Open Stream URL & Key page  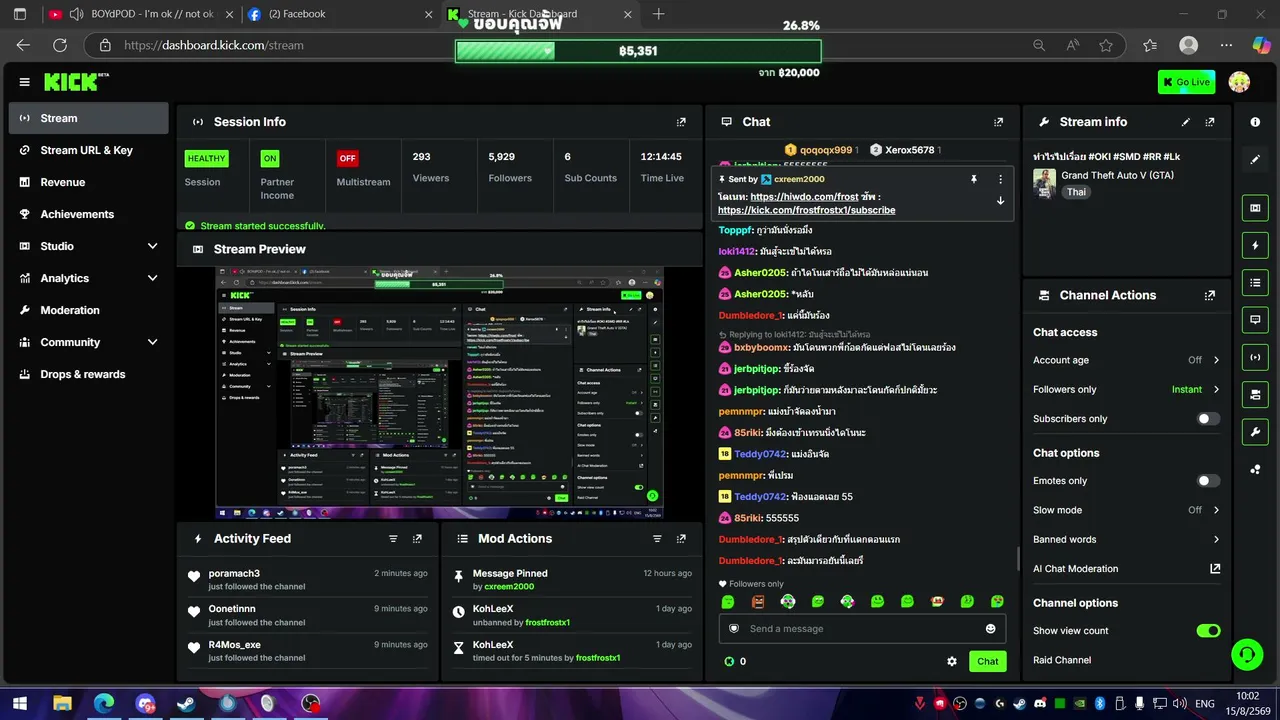point(89,150)
